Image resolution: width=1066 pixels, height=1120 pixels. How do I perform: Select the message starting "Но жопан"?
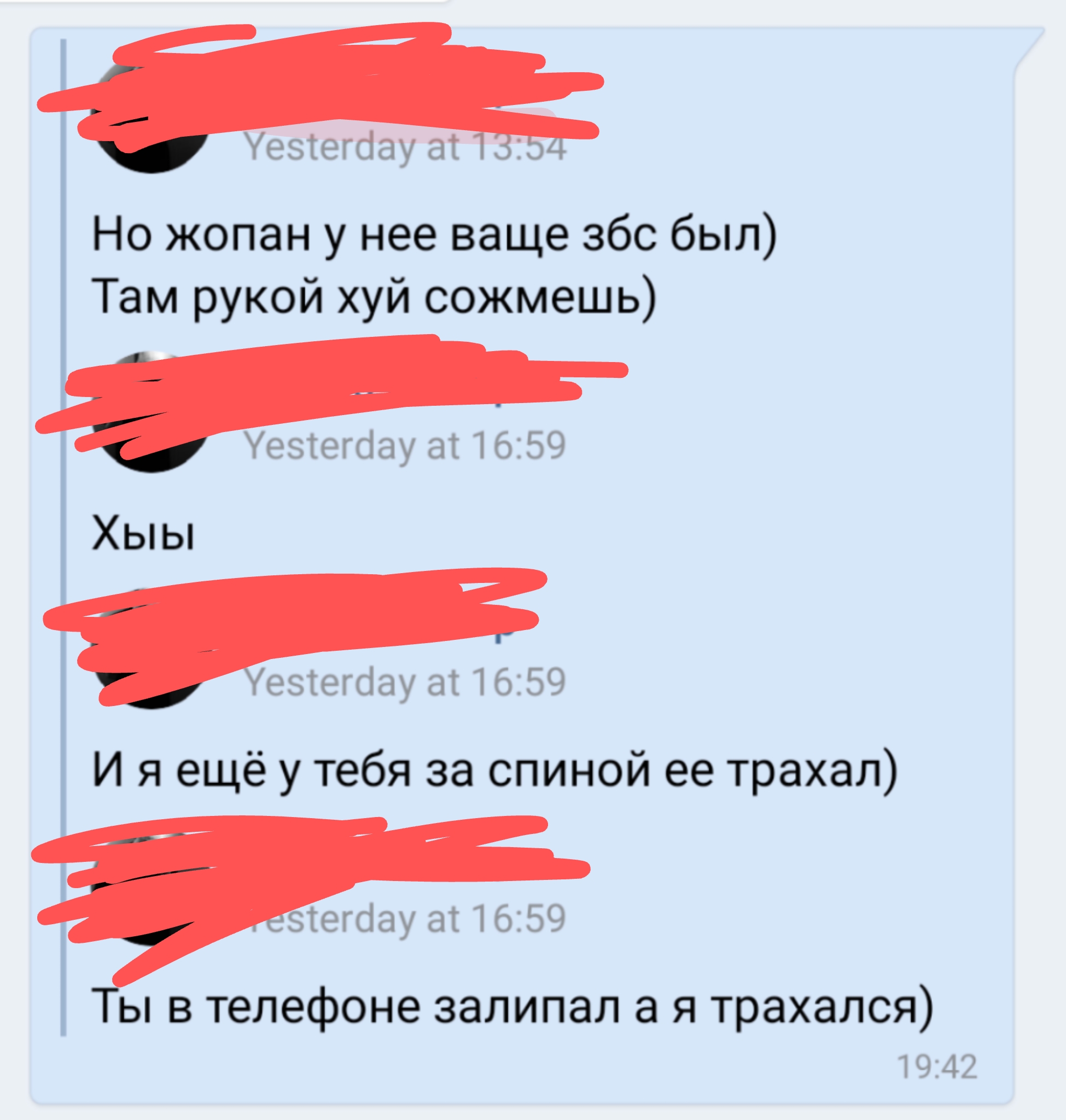434,235
